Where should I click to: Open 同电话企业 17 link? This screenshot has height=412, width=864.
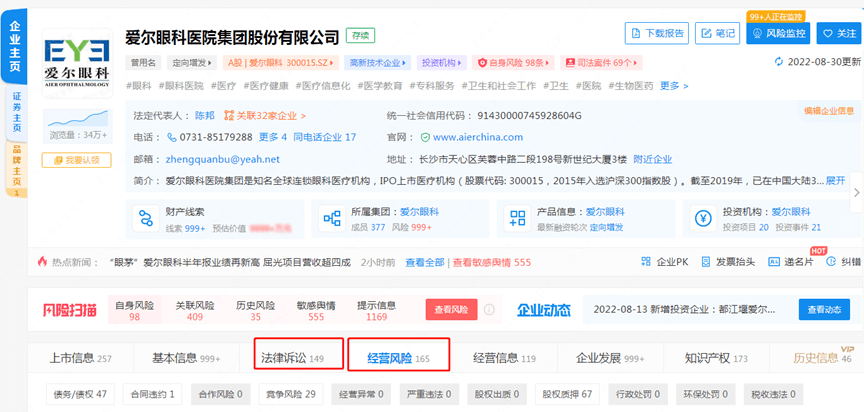(x=325, y=138)
